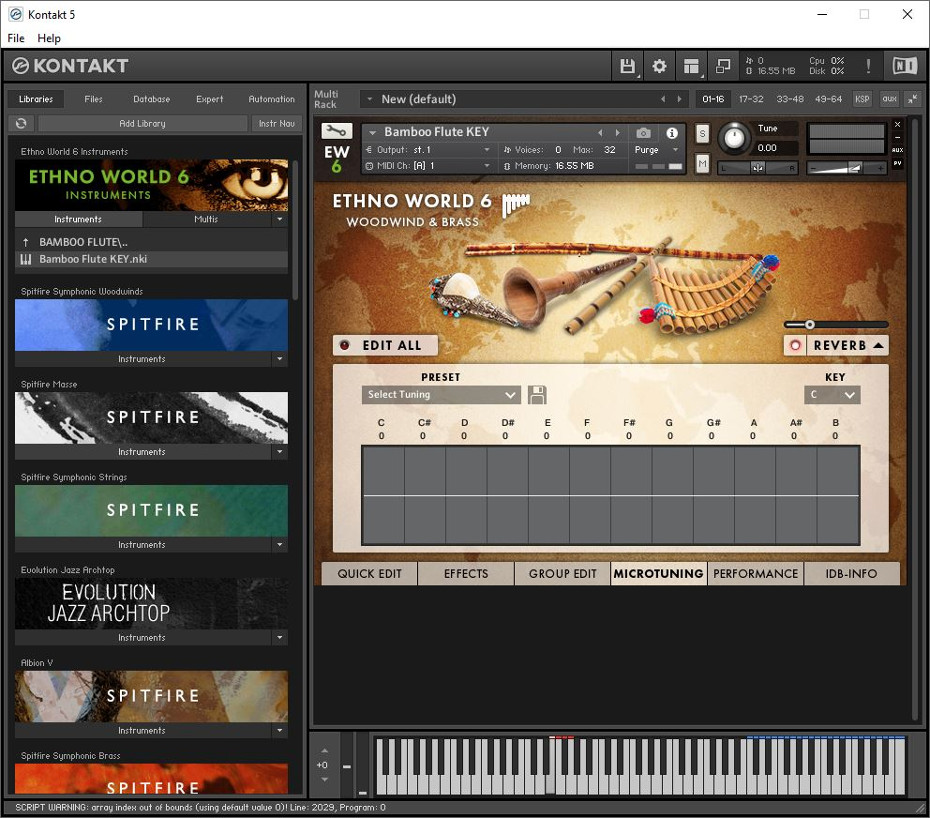Switch rack to page 17-32

pyautogui.click(x=751, y=99)
